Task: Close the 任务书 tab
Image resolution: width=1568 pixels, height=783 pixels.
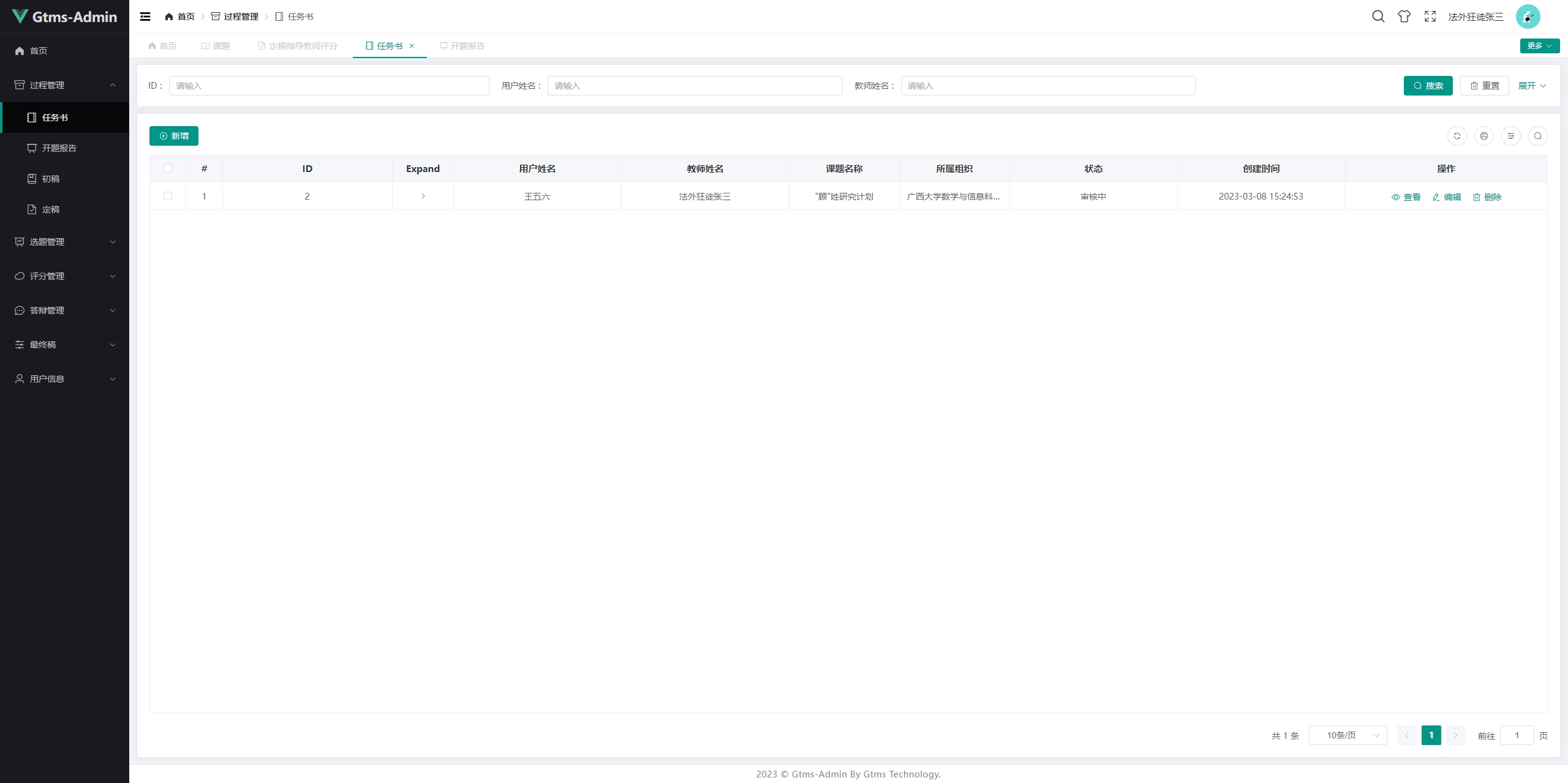Action: 412,46
